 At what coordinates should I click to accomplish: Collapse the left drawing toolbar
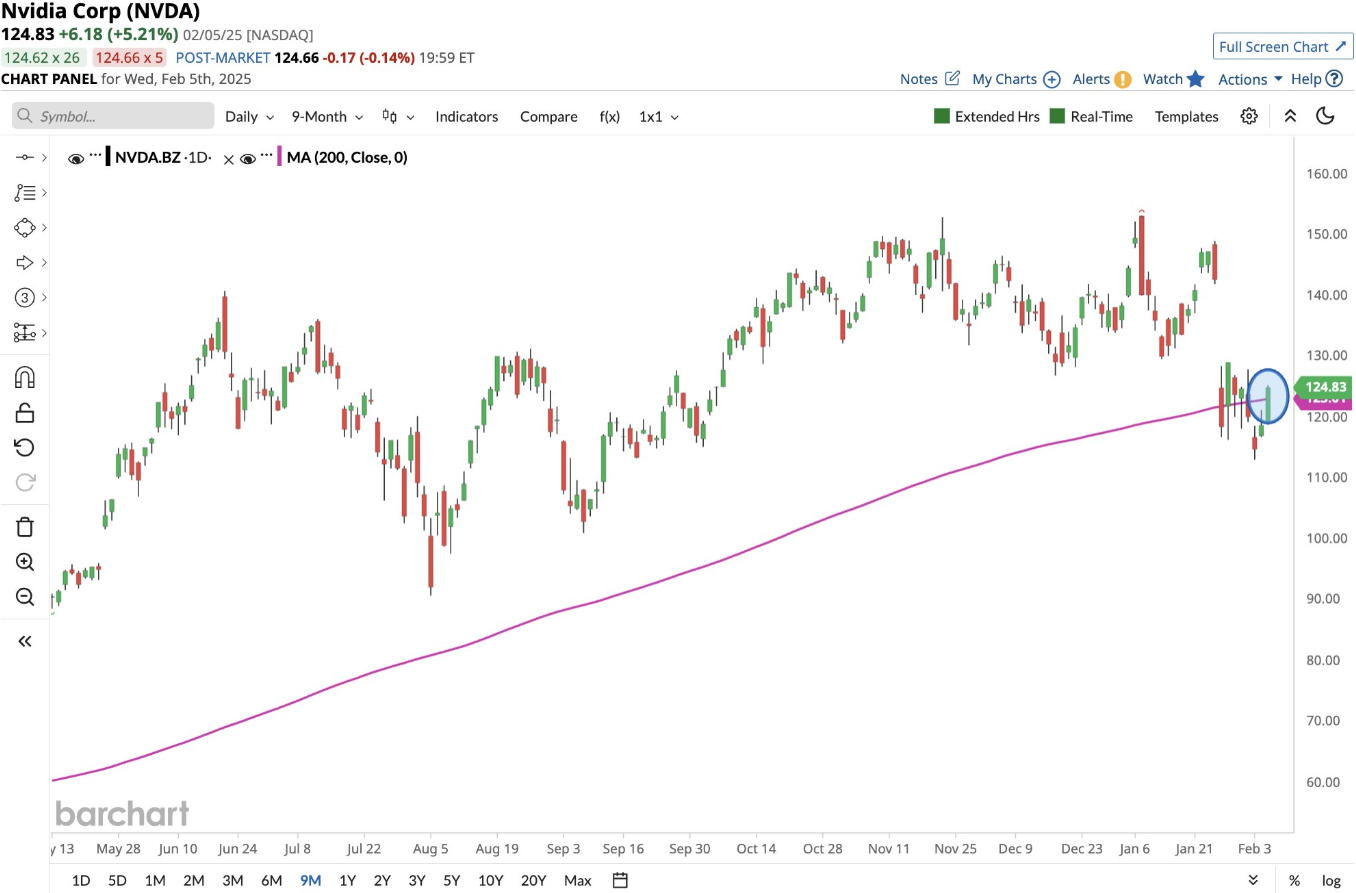pyautogui.click(x=25, y=641)
